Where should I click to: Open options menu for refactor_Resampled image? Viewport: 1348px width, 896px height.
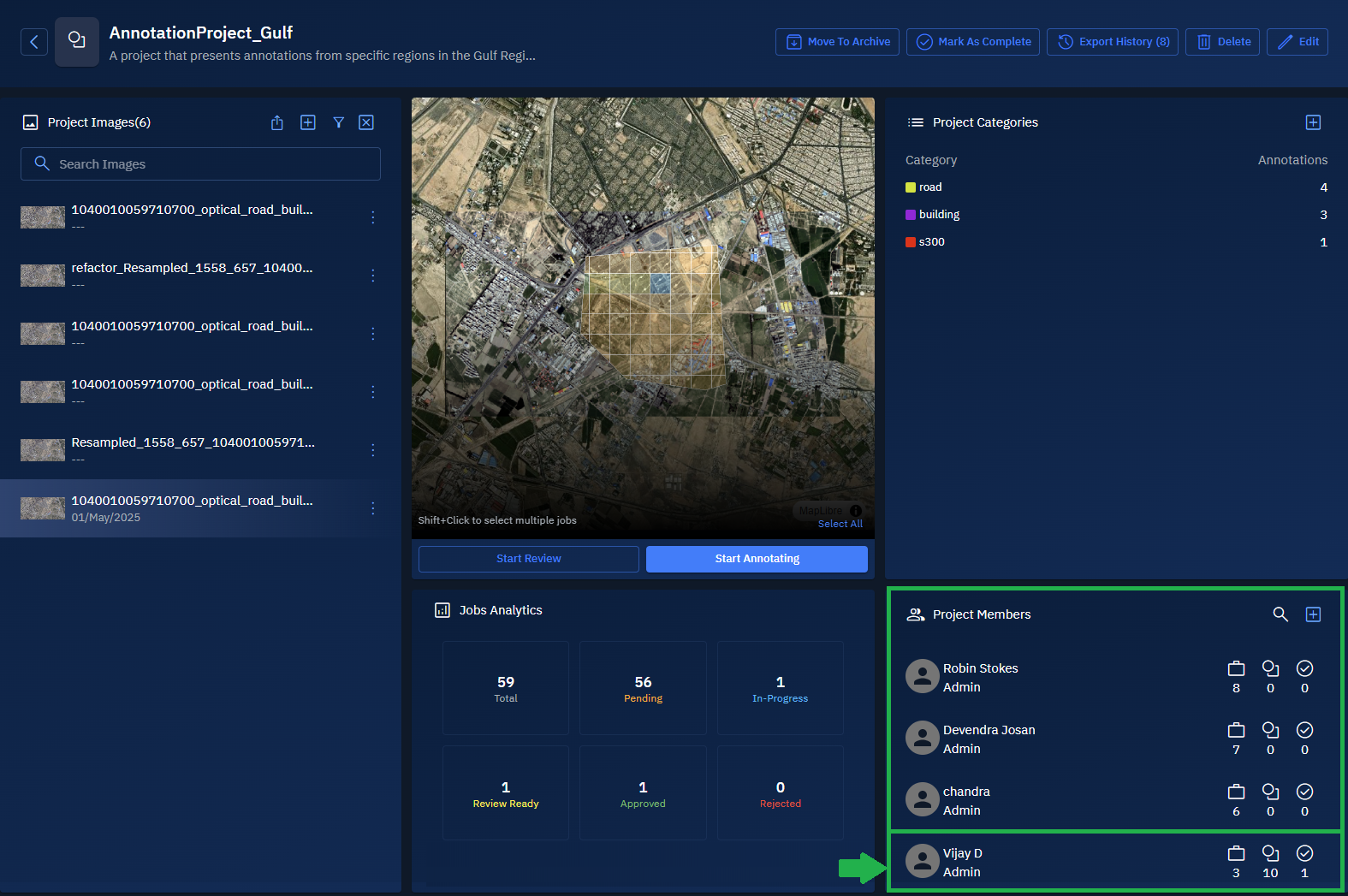click(x=373, y=276)
